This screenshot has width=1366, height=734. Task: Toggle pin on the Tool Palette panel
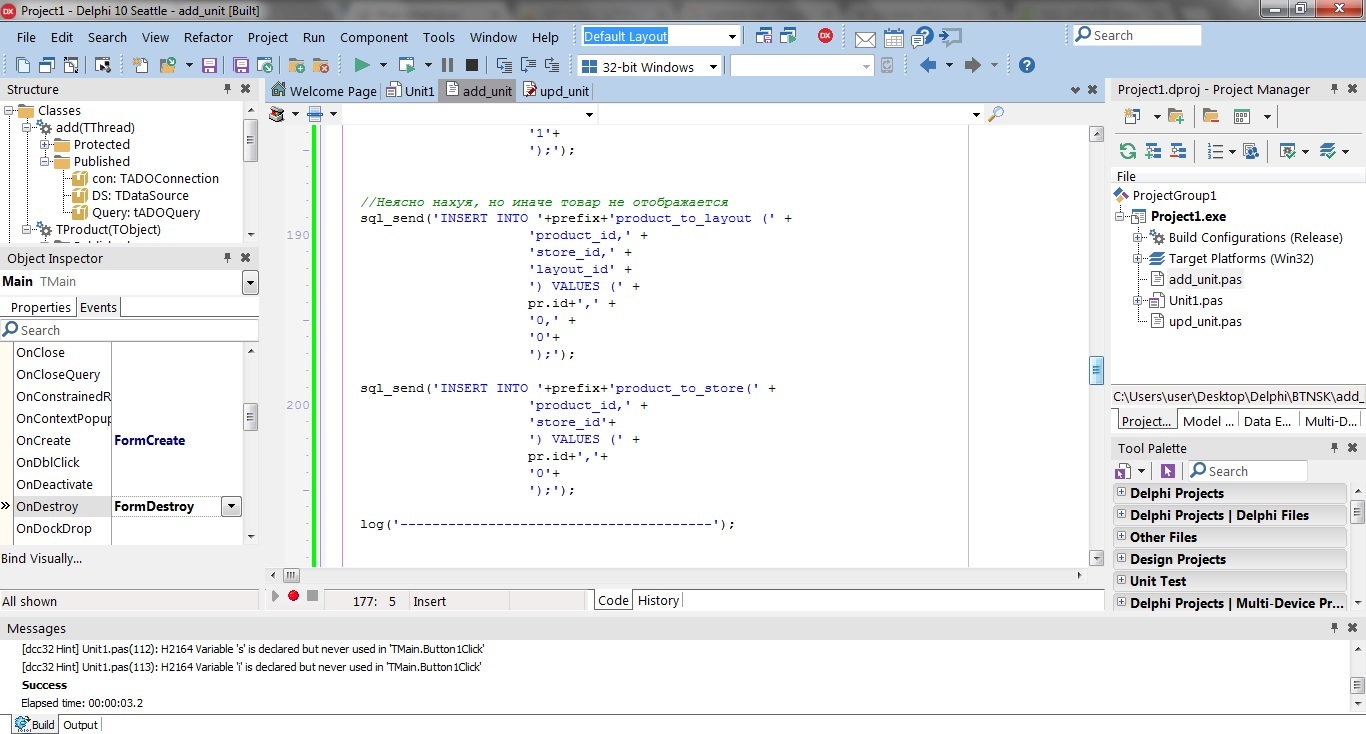pos(1334,448)
